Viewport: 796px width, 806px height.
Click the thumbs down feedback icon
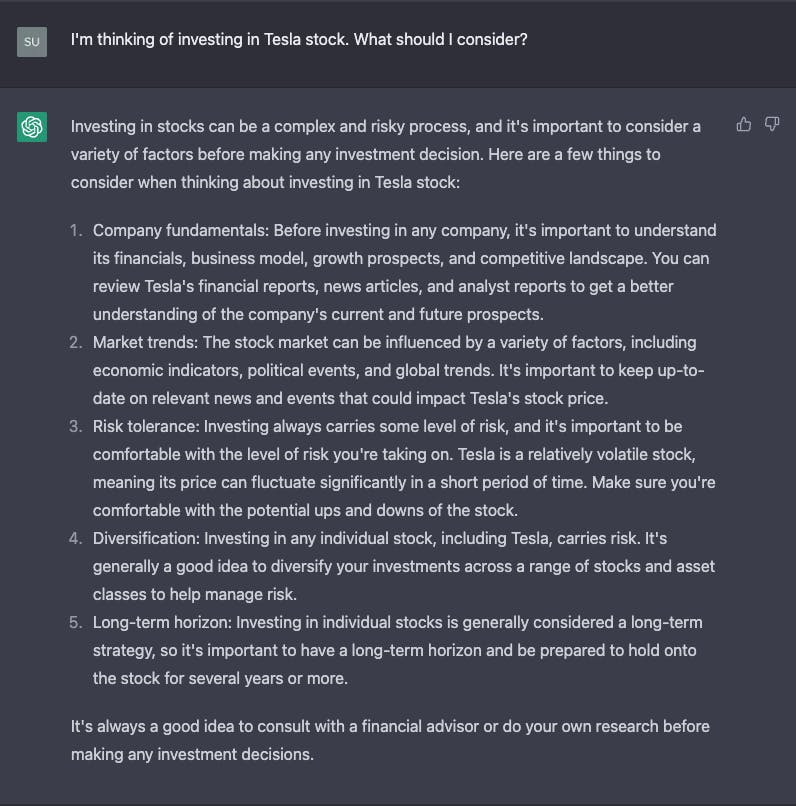772,124
